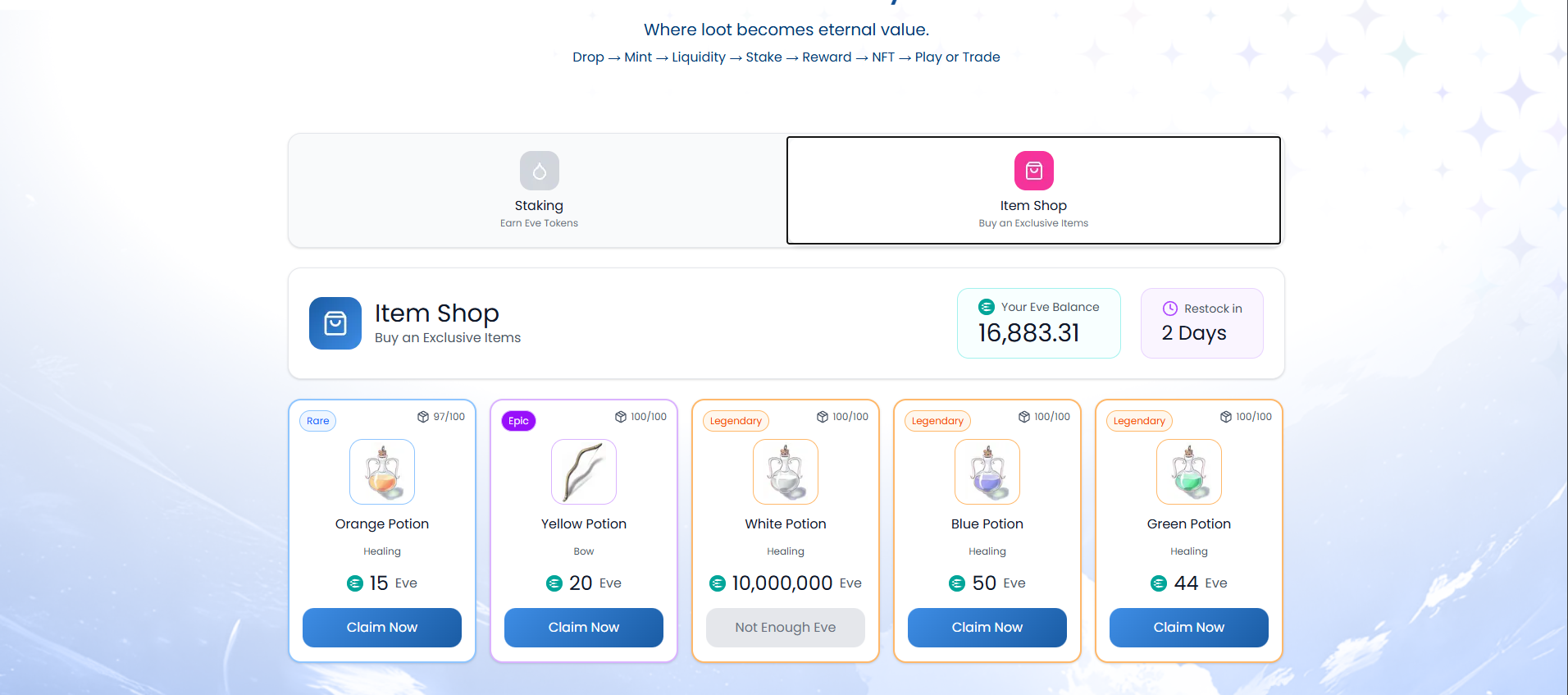
Task: Click the Eve Balance coin icon
Action: point(987,307)
